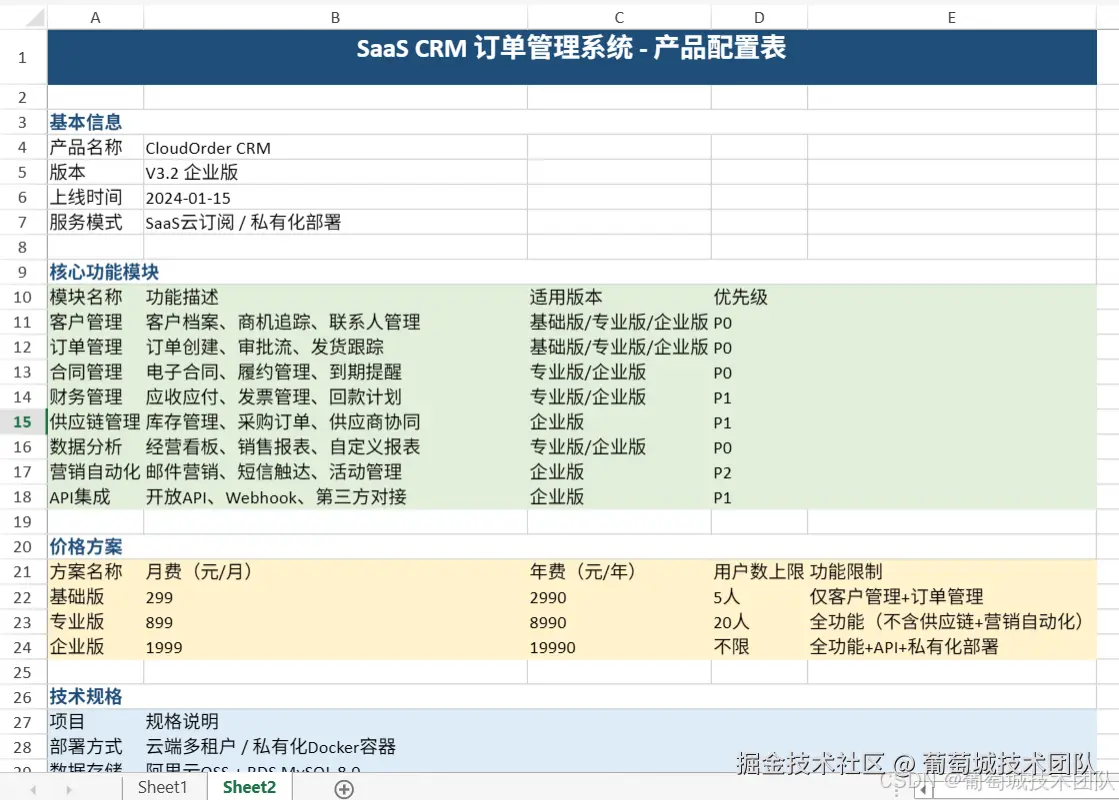Select column B header
This screenshot has height=800, width=1119.
pyautogui.click(x=335, y=17)
